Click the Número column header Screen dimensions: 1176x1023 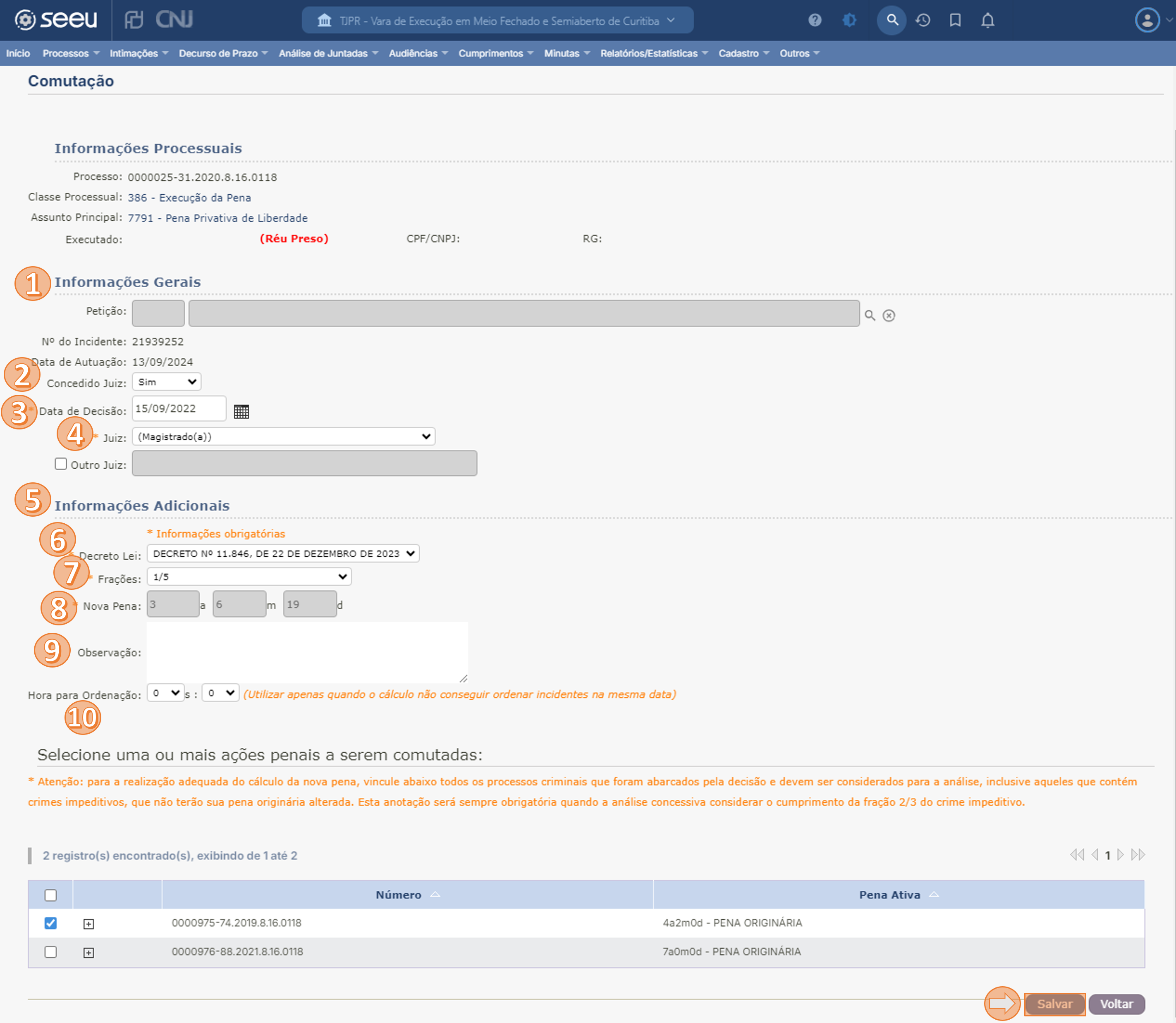(407, 894)
